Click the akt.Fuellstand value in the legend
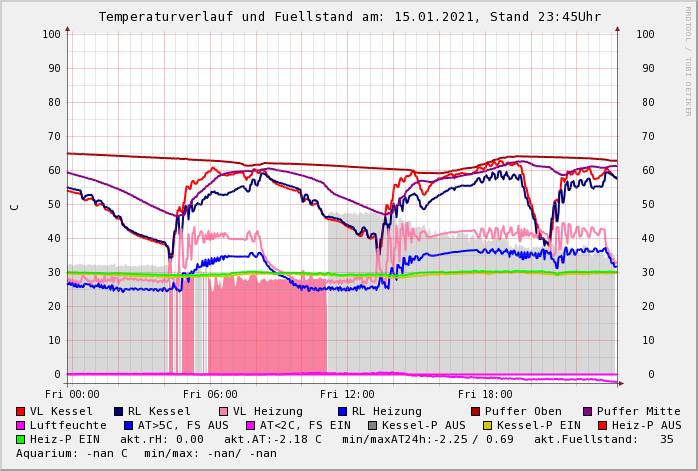The image size is (698, 471). 666,439
